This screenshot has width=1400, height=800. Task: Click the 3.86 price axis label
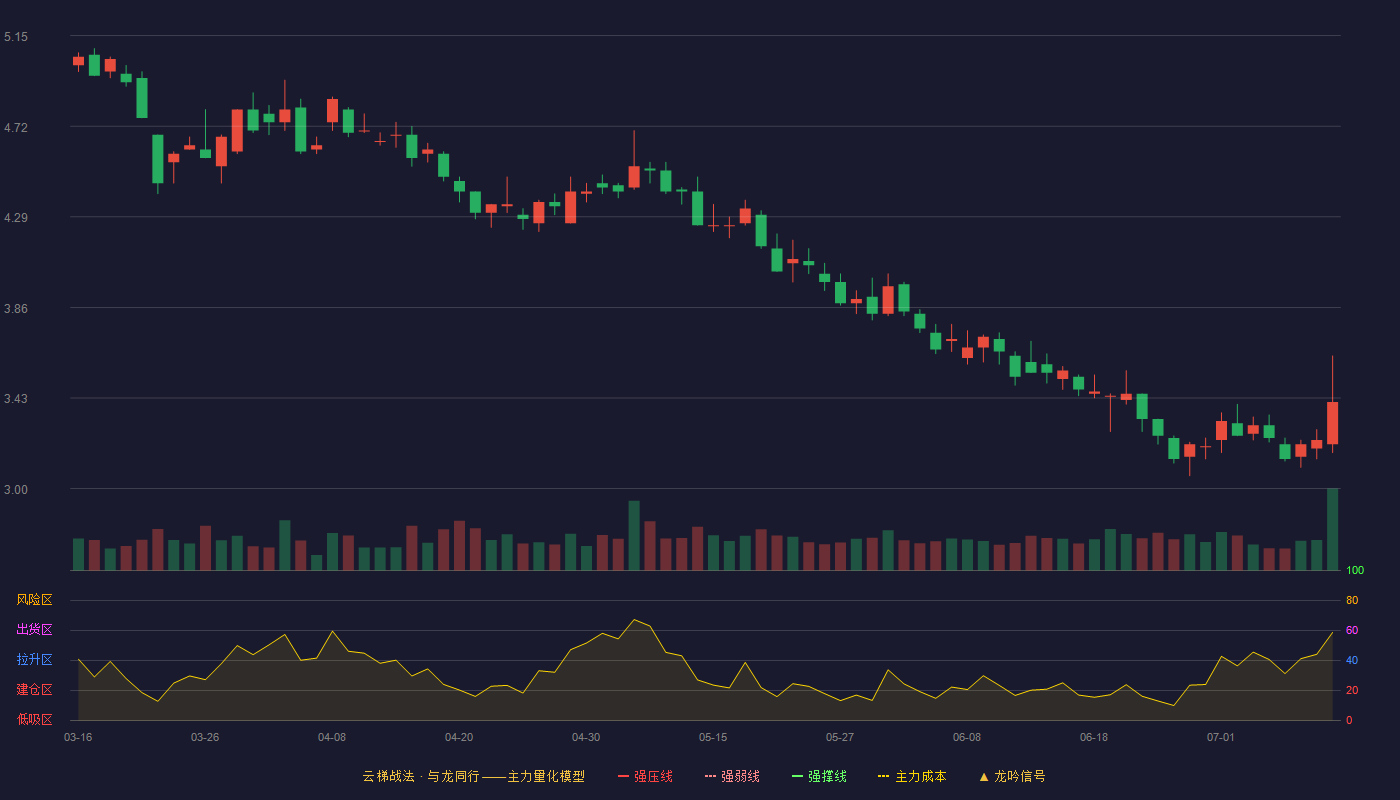coord(16,309)
